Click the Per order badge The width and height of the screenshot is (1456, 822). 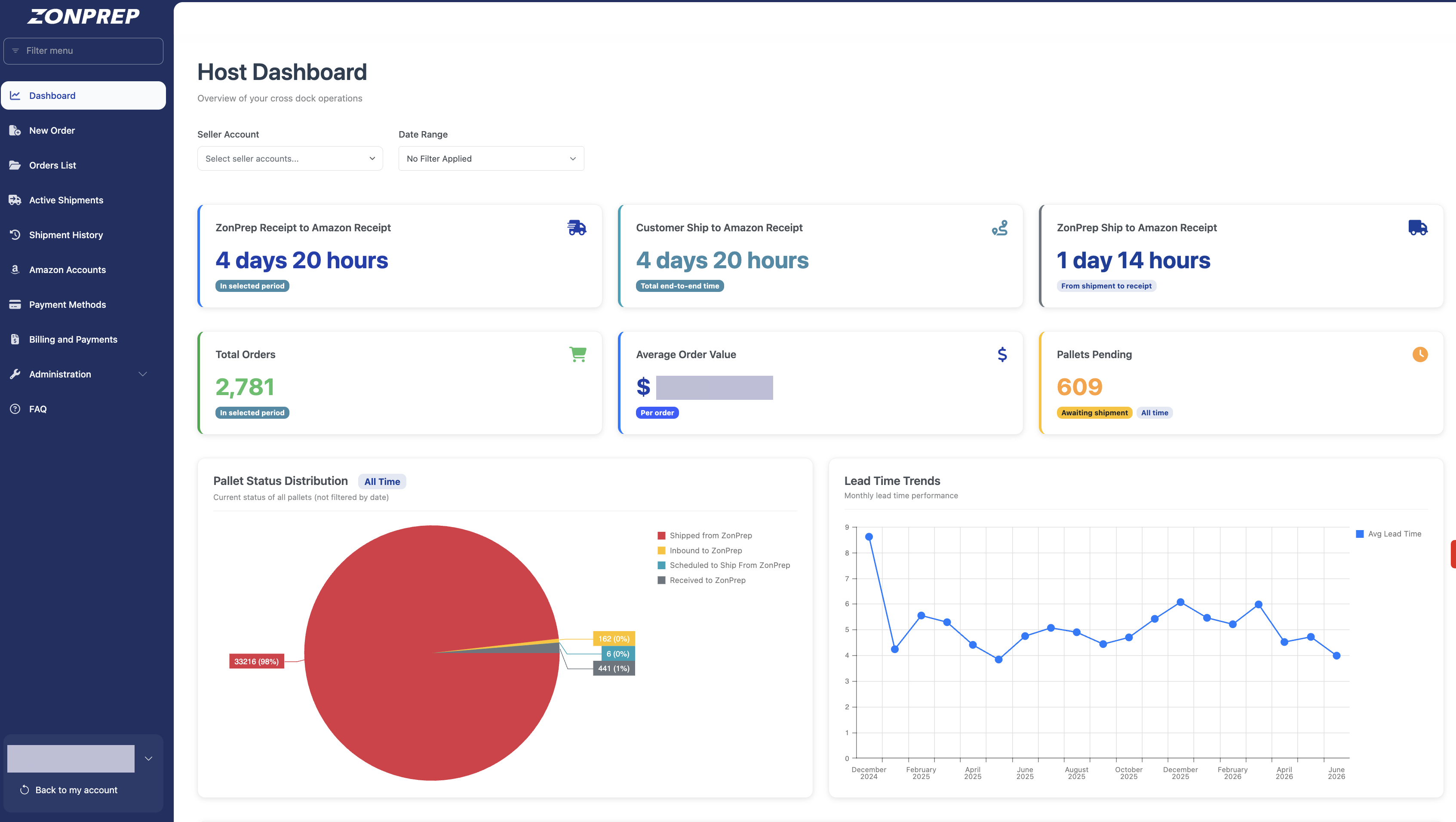pyautogui.click(x=657, y=413)
